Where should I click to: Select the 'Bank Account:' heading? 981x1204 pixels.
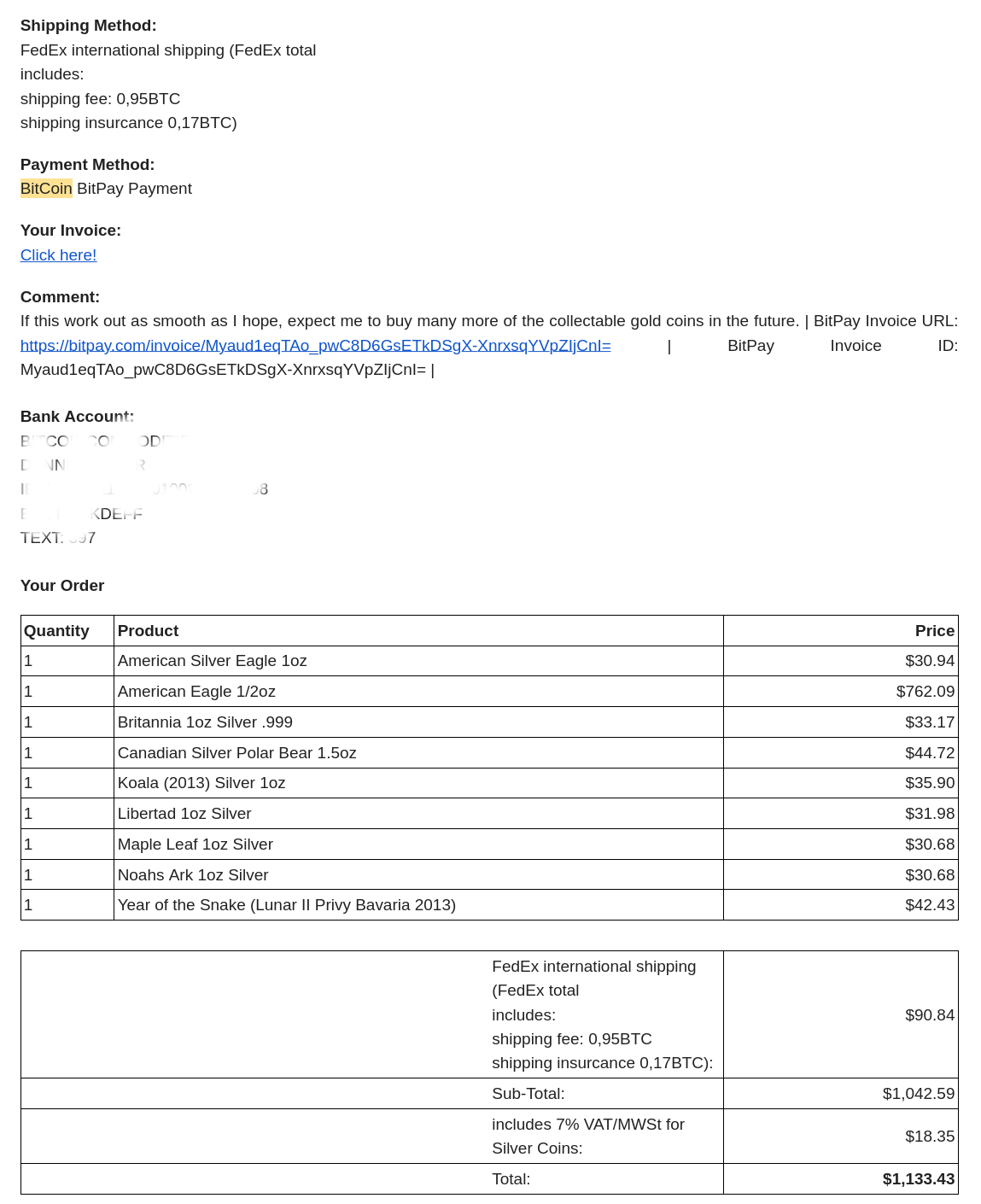coord(77,417)
